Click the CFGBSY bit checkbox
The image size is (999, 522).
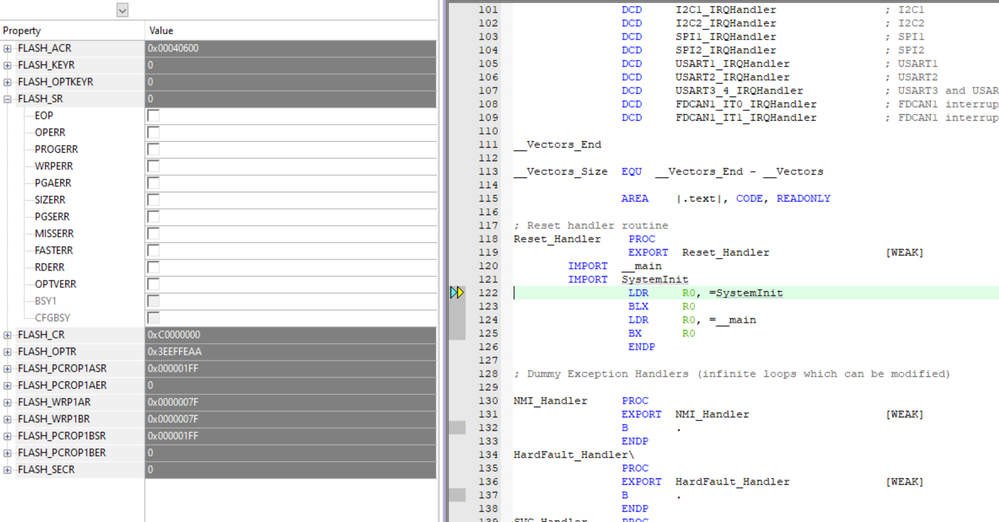click(154, 318)
